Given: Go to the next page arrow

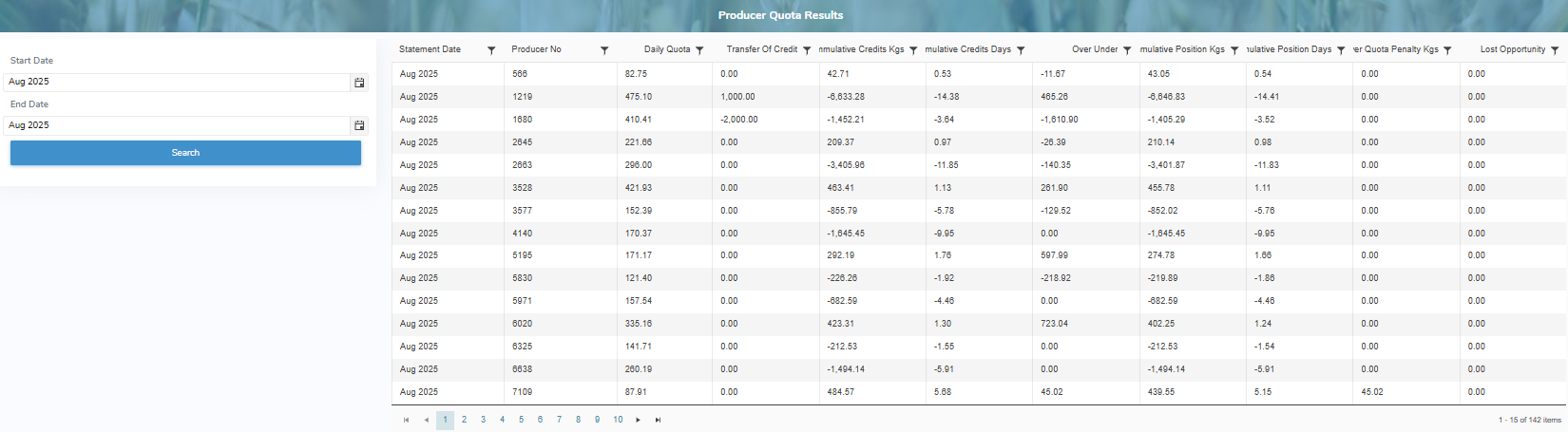Looking at the screenshot, I should click(639, 420).
